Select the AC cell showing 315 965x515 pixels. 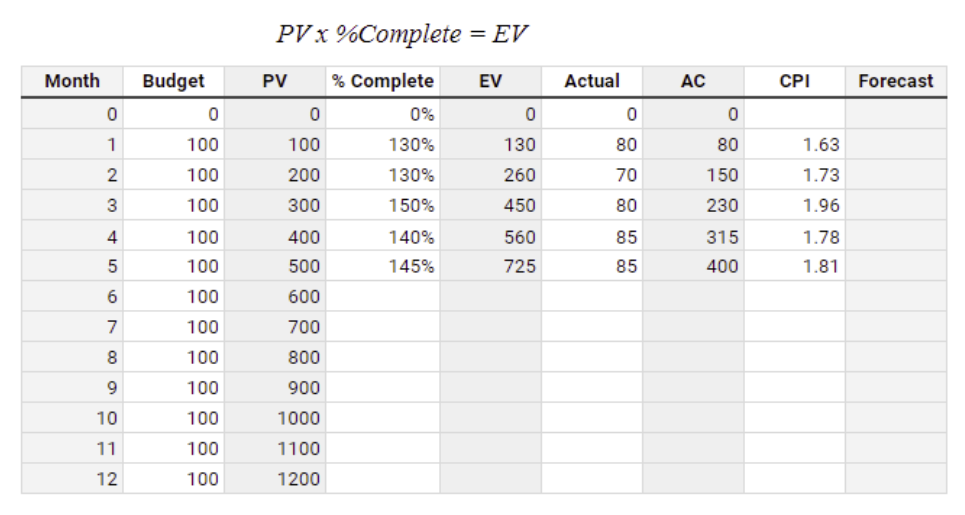(693, 237)
